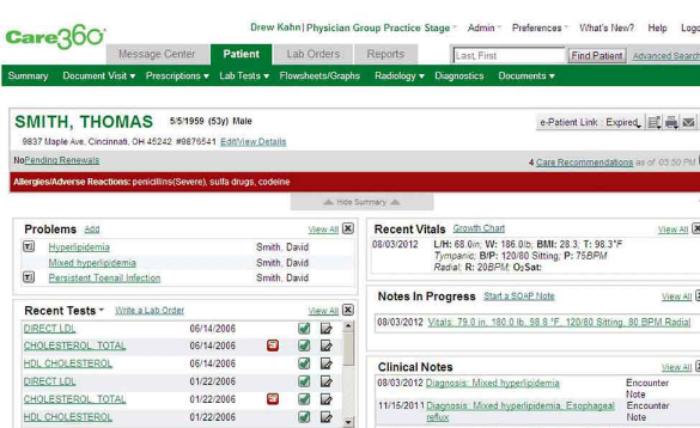700x428 pixels.
Task: Close the Recent Tests panel with its X
Action: click(x=348, y=310)
